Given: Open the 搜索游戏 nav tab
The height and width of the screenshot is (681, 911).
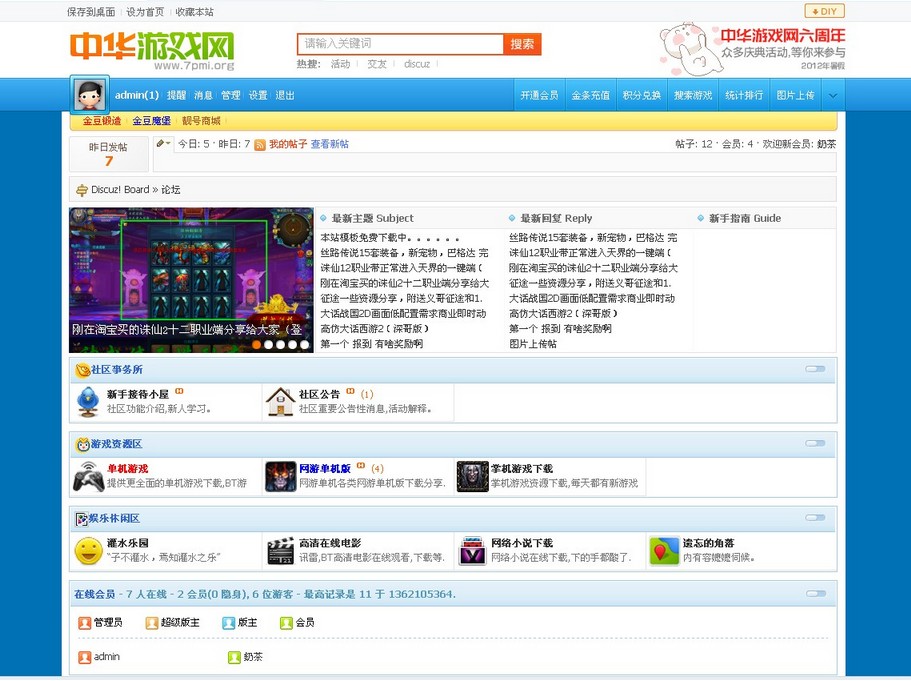Looking at the screenshot, I should (x=693, y=95).
